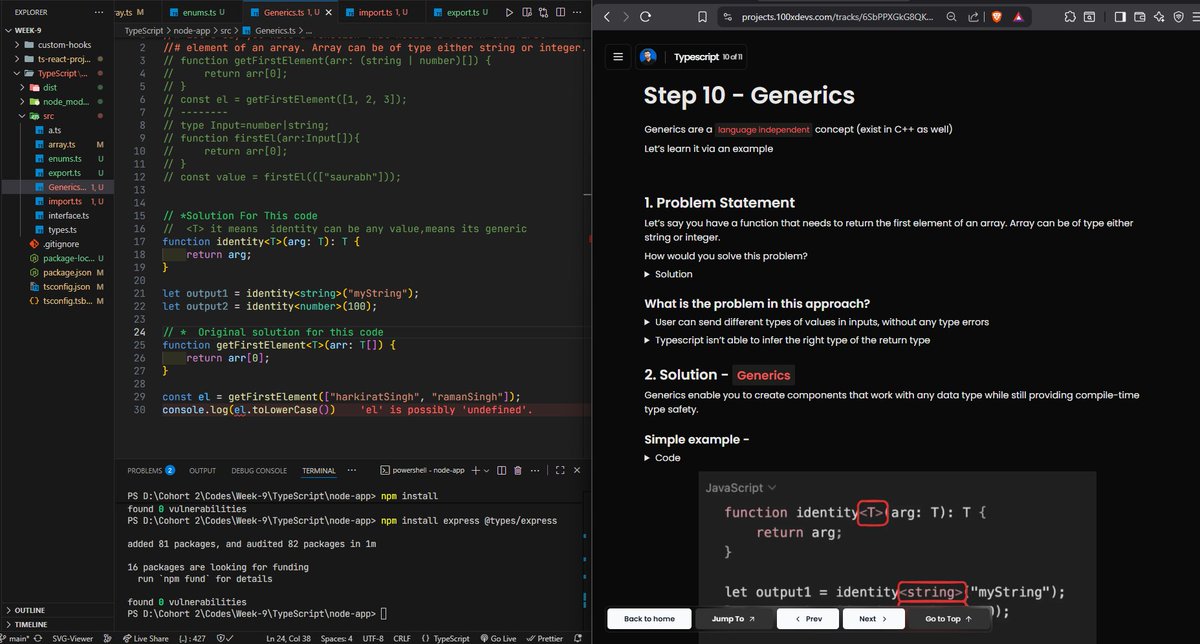Close the terminal panel with X
The height and width of the screenshot is (644, 1200).
tap(576, 470)
